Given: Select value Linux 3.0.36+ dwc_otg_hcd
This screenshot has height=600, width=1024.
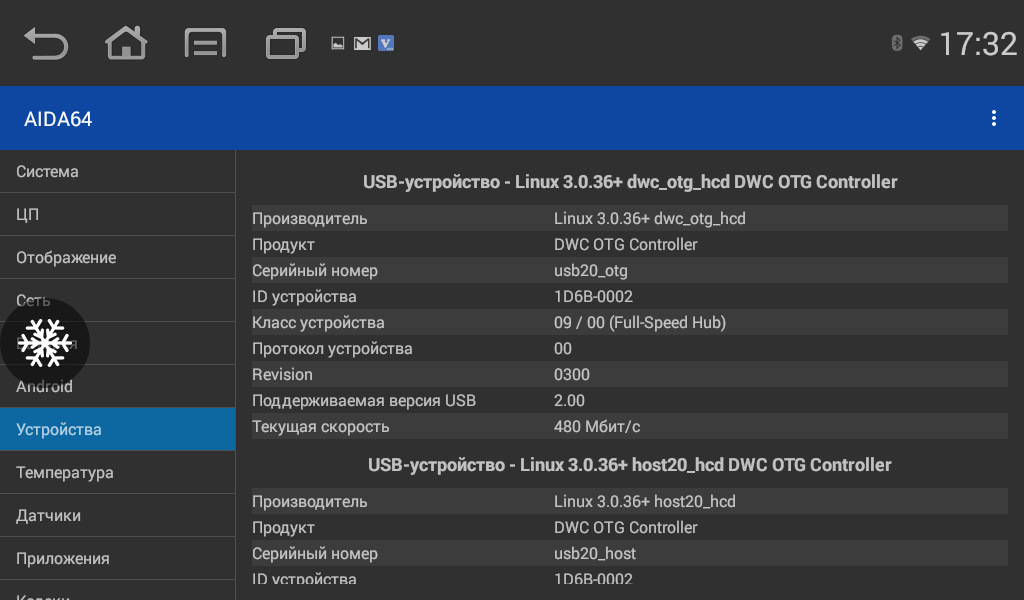Looking at the screenshot, I should coord(650,218).
